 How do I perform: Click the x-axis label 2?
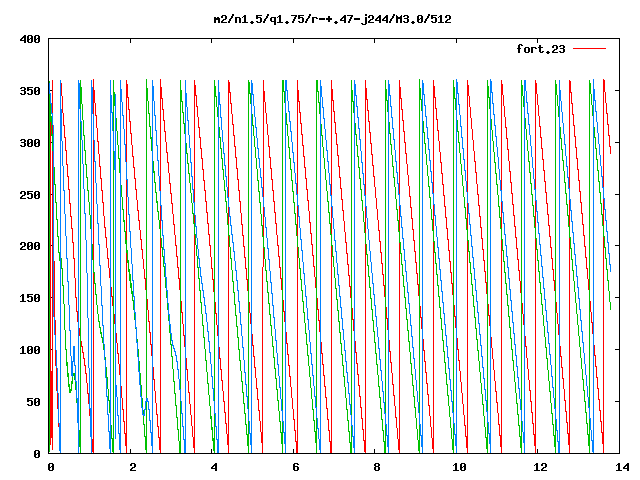133,467
